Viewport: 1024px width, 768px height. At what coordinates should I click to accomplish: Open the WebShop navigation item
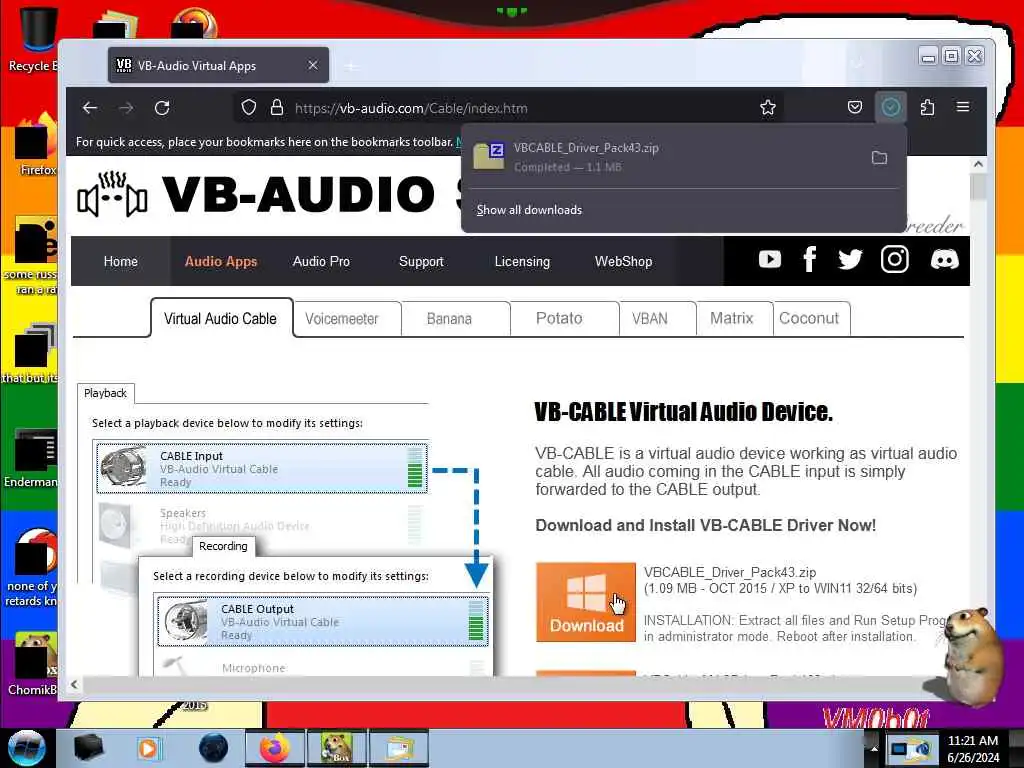[623, 261]
